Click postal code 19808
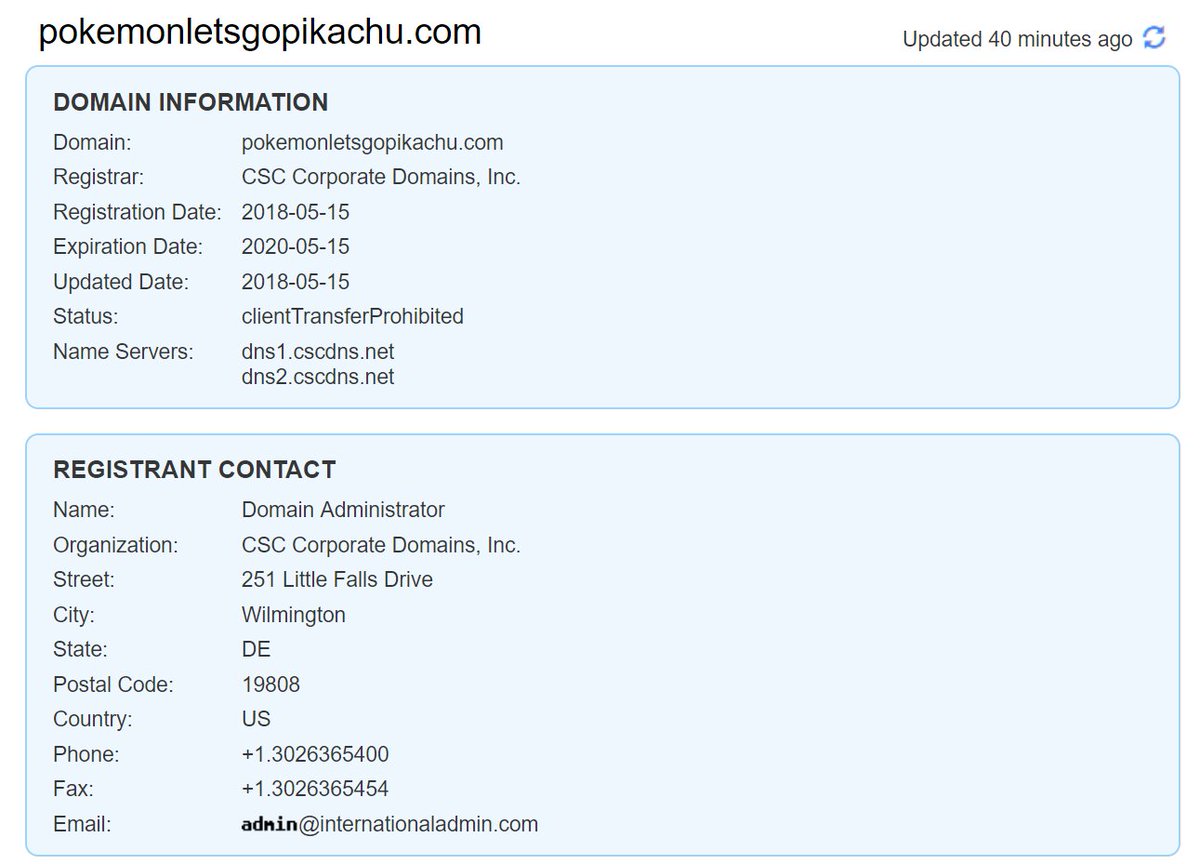This screenshot has height=864, width=1200. click(271, 684)
